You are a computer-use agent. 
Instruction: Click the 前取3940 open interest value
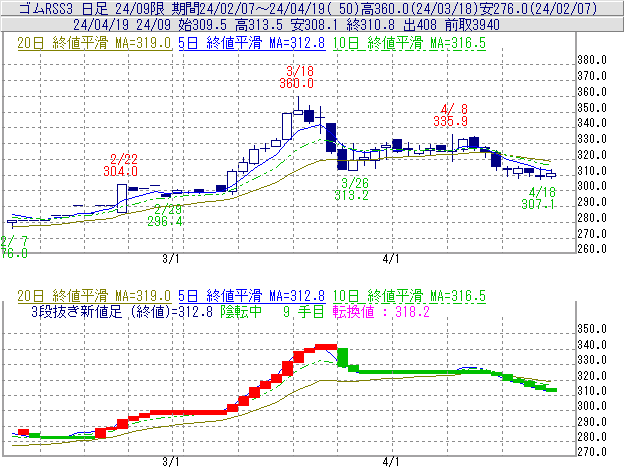(472, 25)
